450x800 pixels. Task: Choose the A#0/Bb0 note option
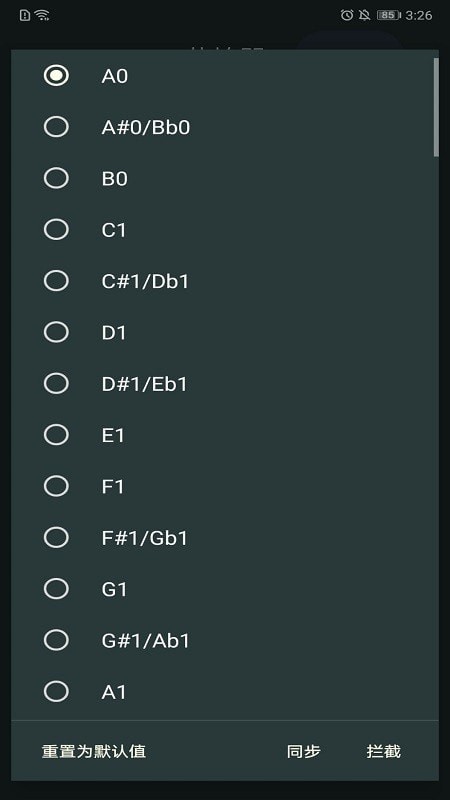tap(56, 127)
